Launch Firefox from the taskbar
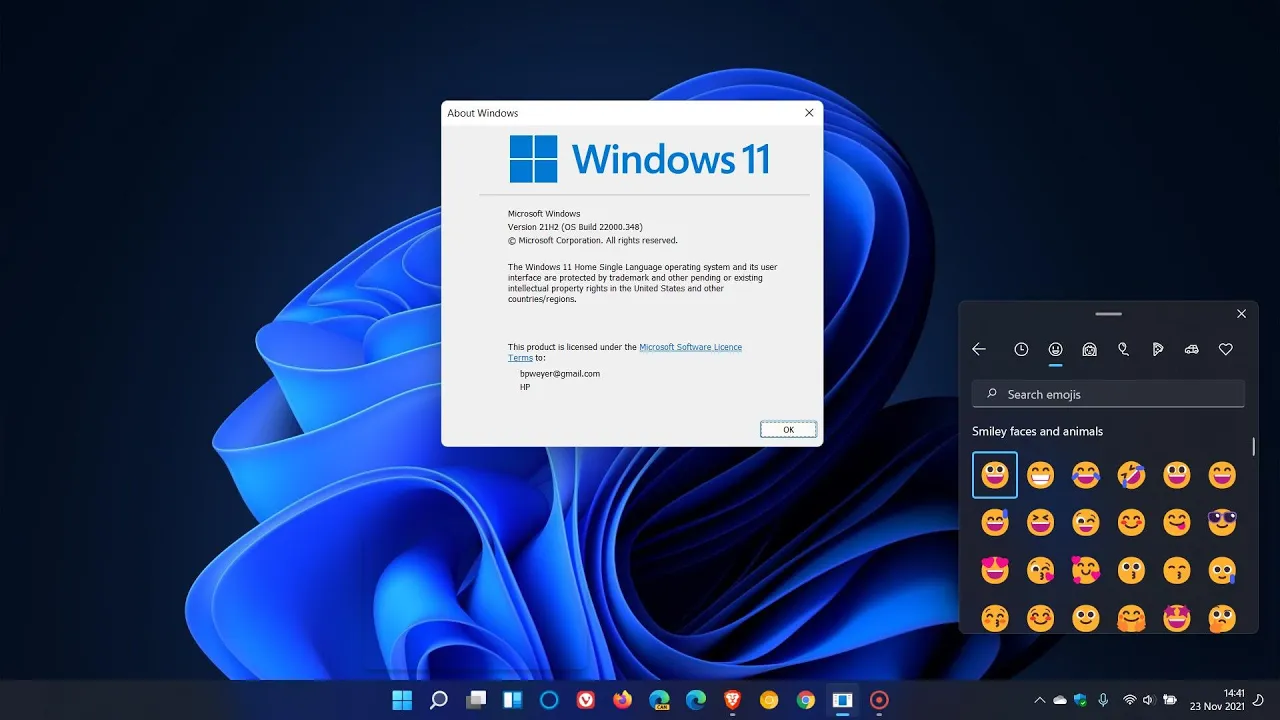The image size is (1280, 720). 623,700
